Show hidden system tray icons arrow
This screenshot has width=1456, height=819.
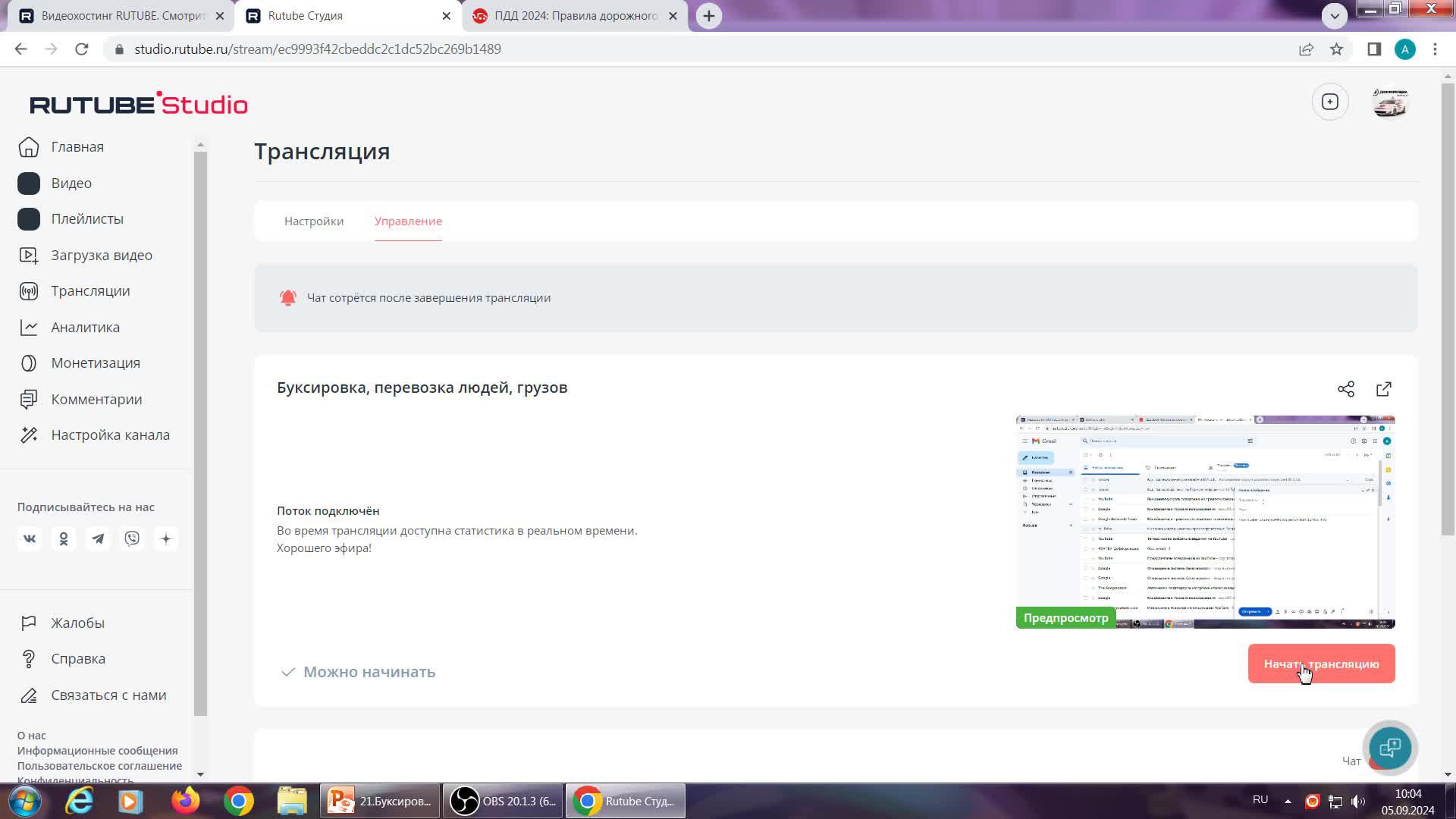pyautogui.click(x=1288, y=801)
